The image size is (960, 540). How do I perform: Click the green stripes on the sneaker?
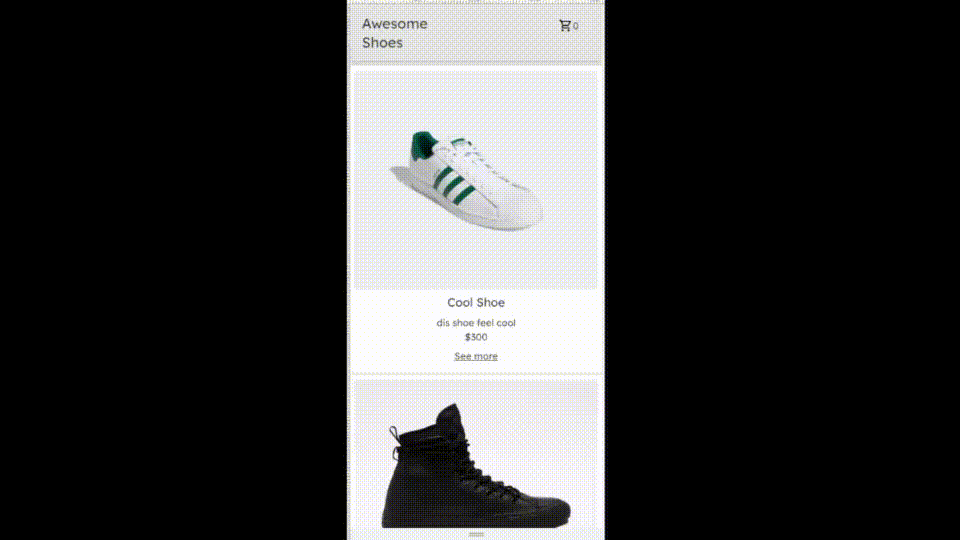(x=454, y=186)
